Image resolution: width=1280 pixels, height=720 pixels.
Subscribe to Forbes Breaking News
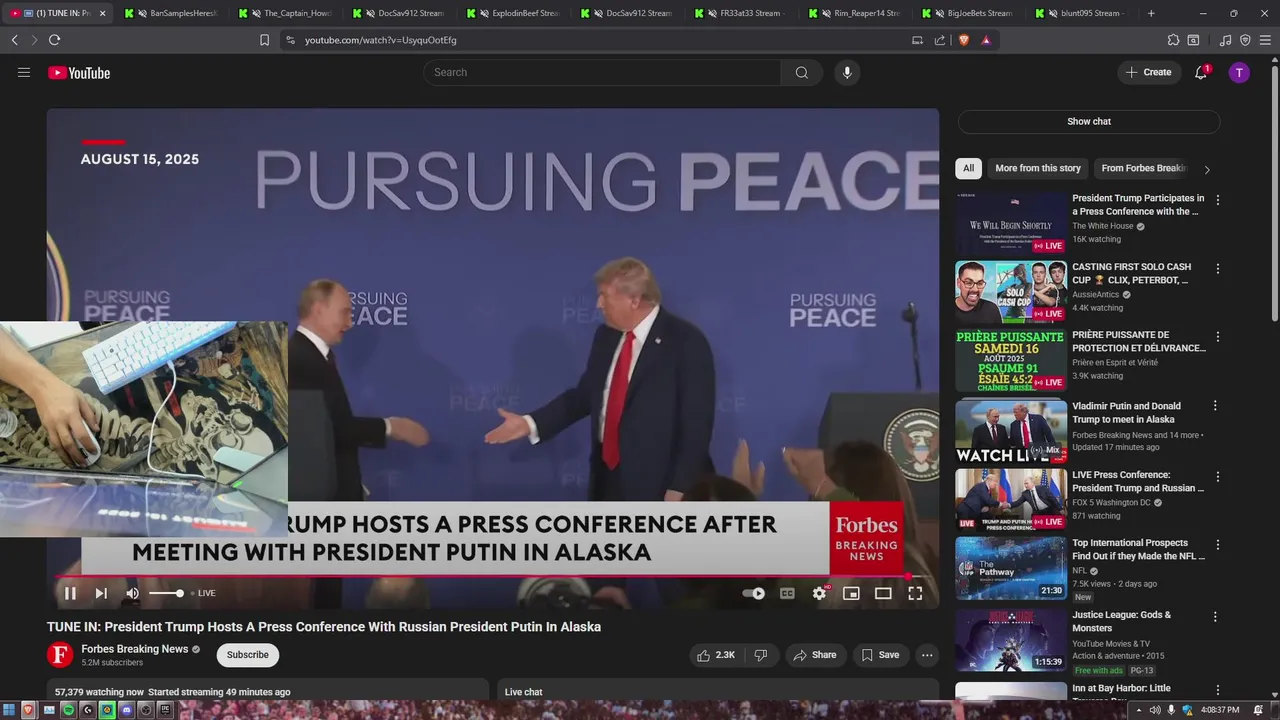click(247, 655)
